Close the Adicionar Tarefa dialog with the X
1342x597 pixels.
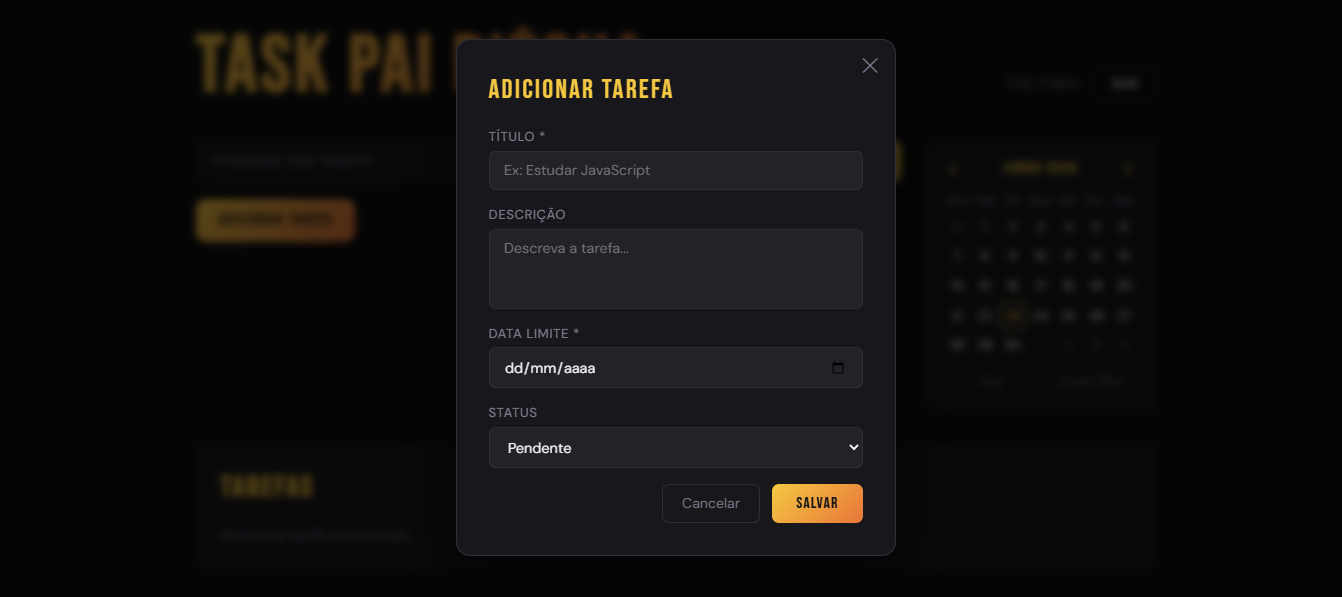pos(870,65)
